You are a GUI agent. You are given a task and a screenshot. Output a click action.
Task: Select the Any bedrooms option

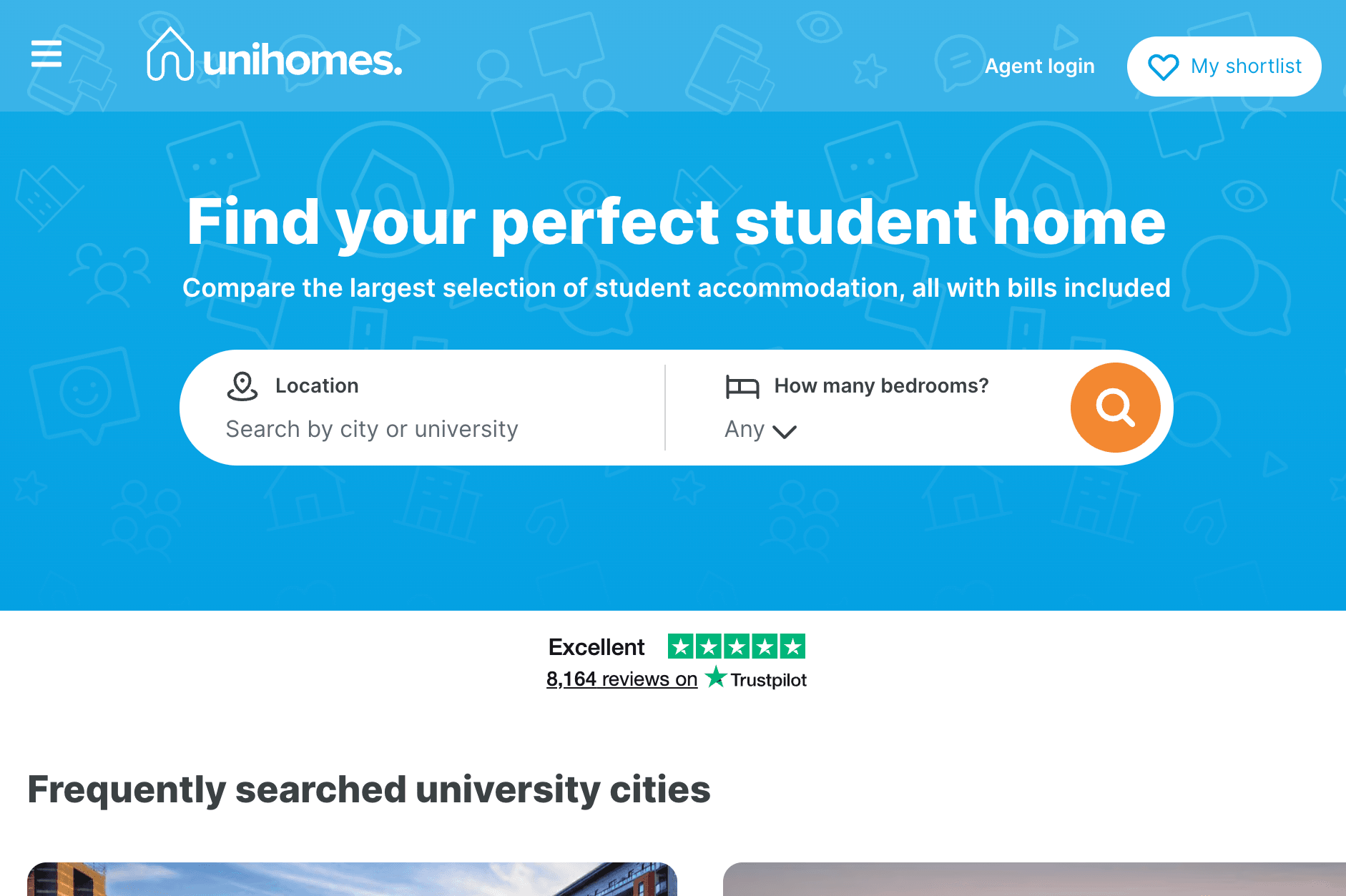coord(744,430)
